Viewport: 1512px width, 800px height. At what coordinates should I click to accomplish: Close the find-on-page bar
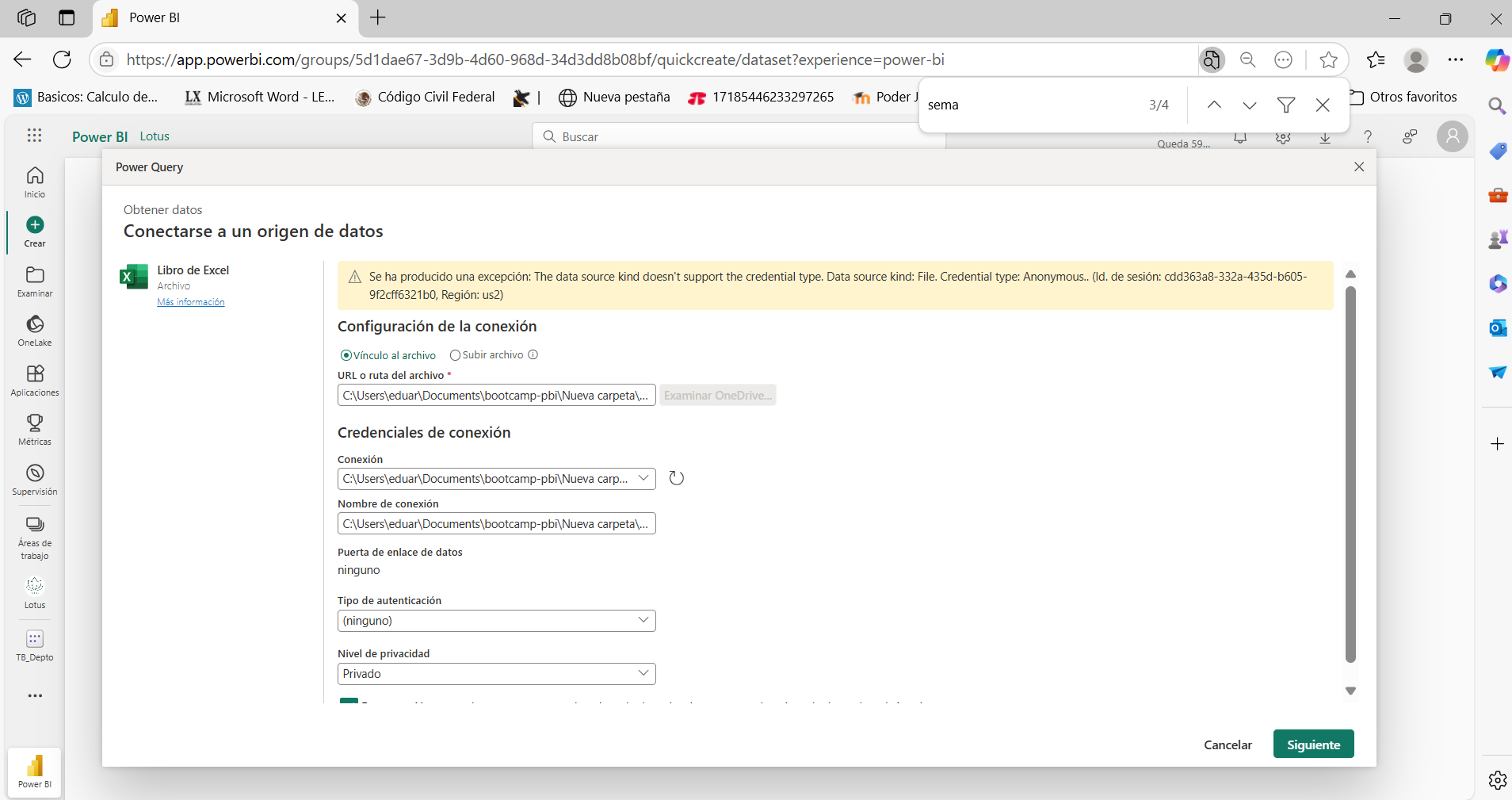coord(1323,105)
